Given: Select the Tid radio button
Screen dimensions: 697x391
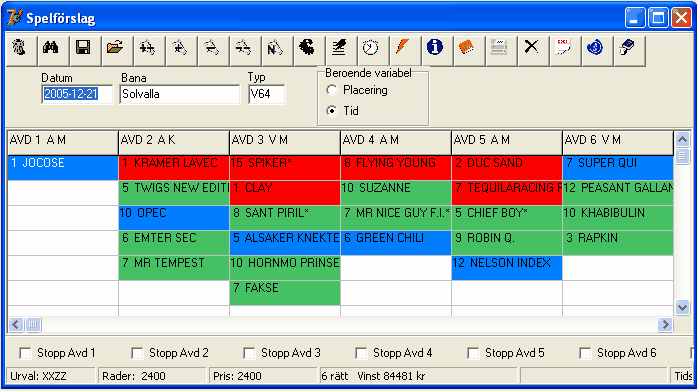Looking at the screenshot, I should [332, 111].
